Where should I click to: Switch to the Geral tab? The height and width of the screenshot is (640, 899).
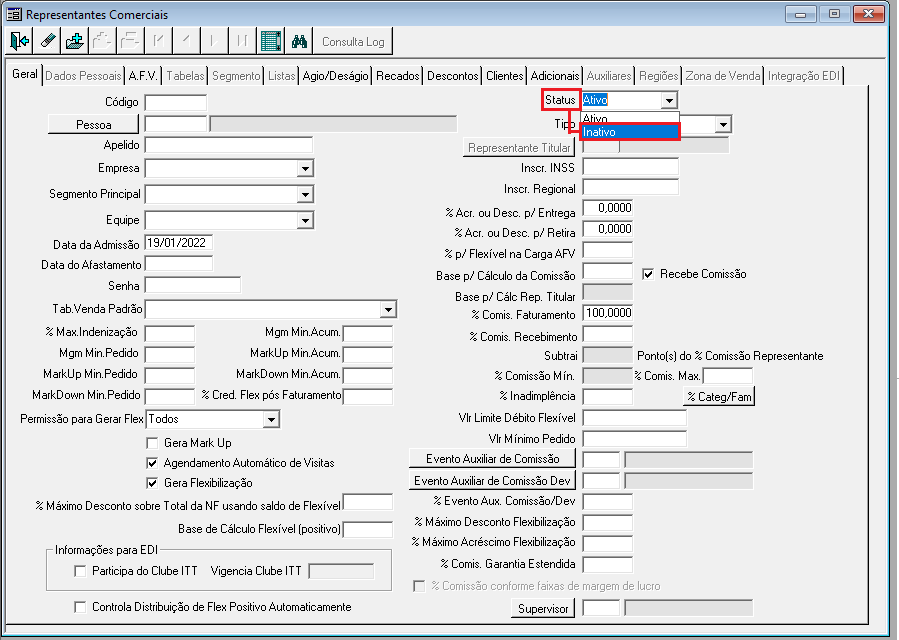coord(25,74)
